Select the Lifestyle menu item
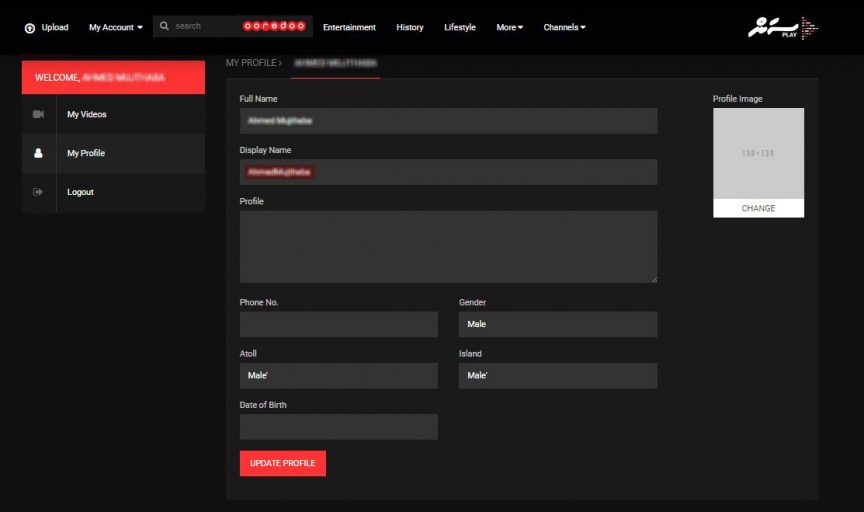864x512 pixels. [460, 28]
